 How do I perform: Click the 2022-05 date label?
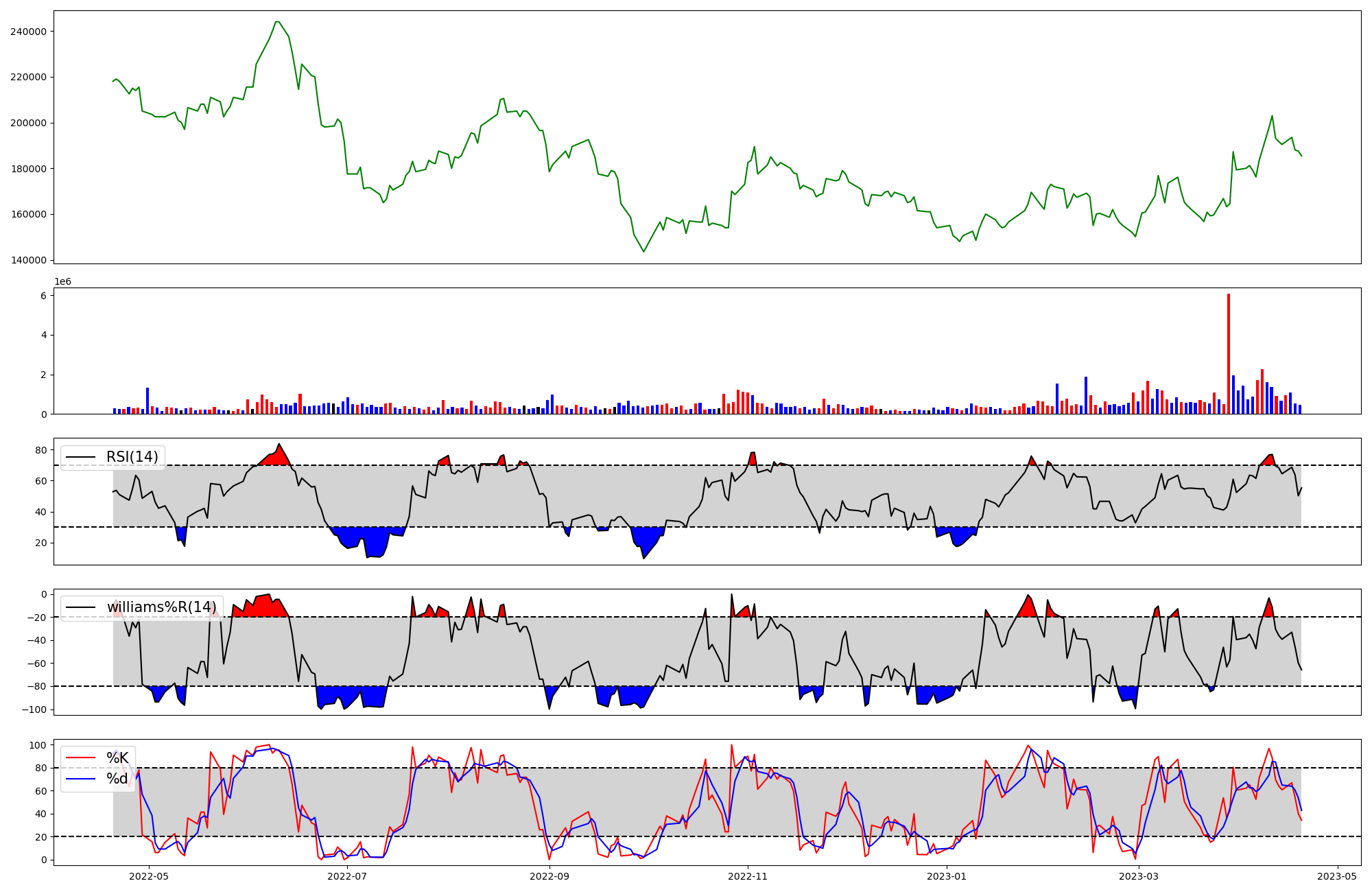pyautogui.click(x=148, y=876)
